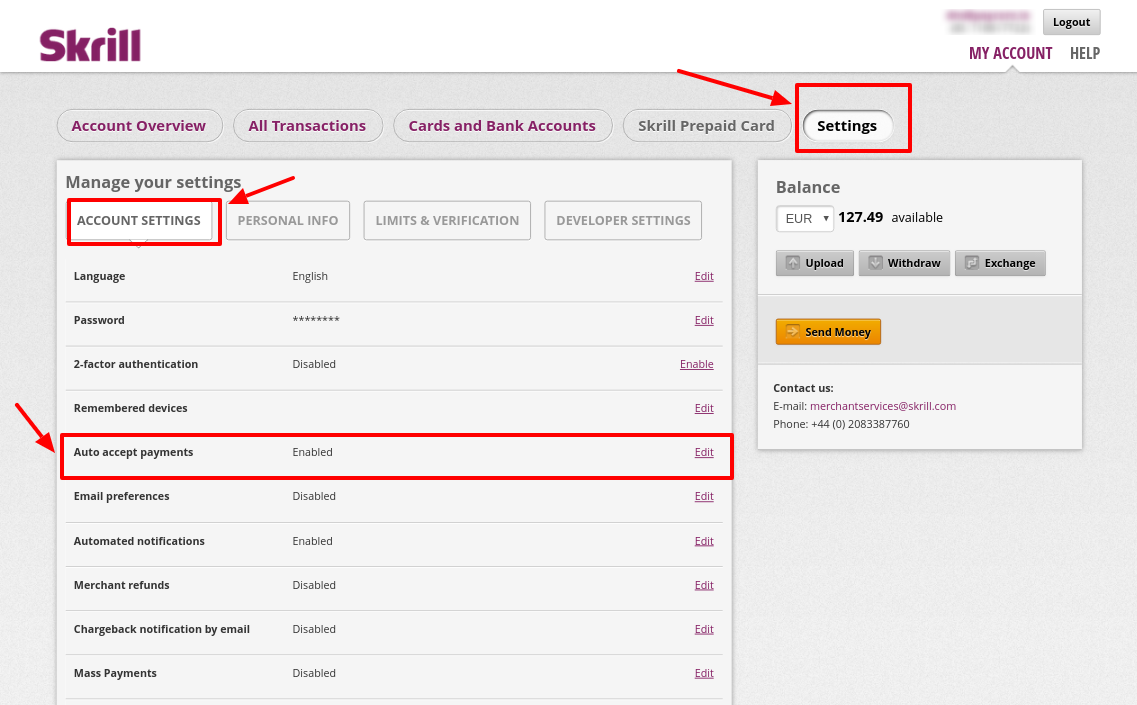
Task: Click the Balance heading
Action: pos(808,187)
